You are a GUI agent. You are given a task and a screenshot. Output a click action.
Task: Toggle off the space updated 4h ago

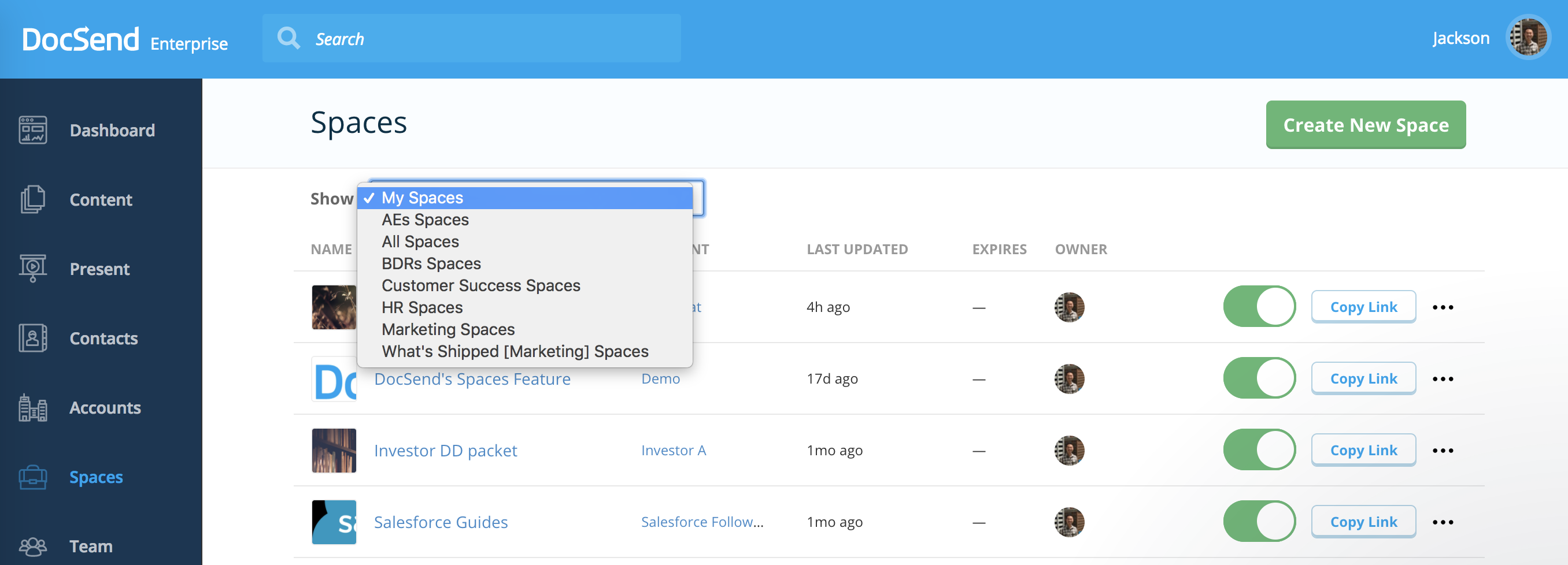click(1259, 307)
